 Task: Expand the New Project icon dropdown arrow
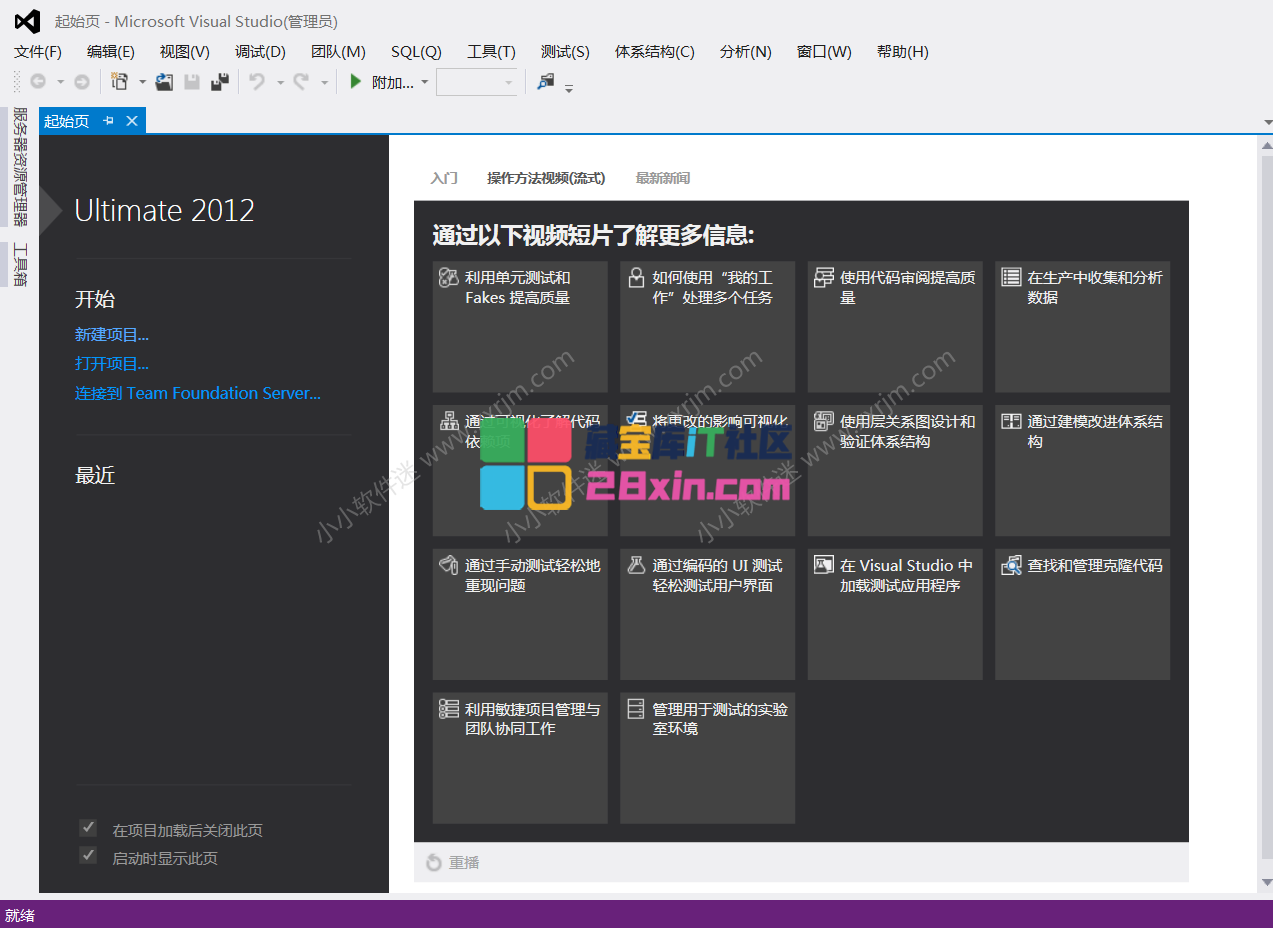tap(142, 82)
